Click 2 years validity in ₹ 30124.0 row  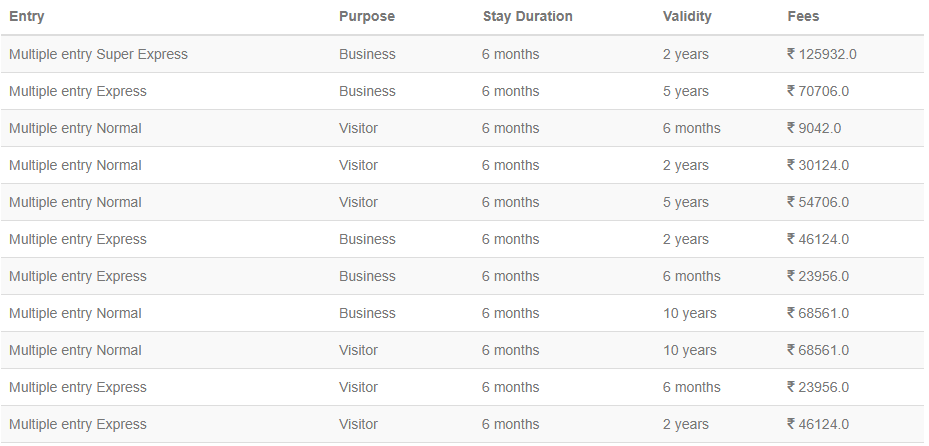[x=686, y=165]
